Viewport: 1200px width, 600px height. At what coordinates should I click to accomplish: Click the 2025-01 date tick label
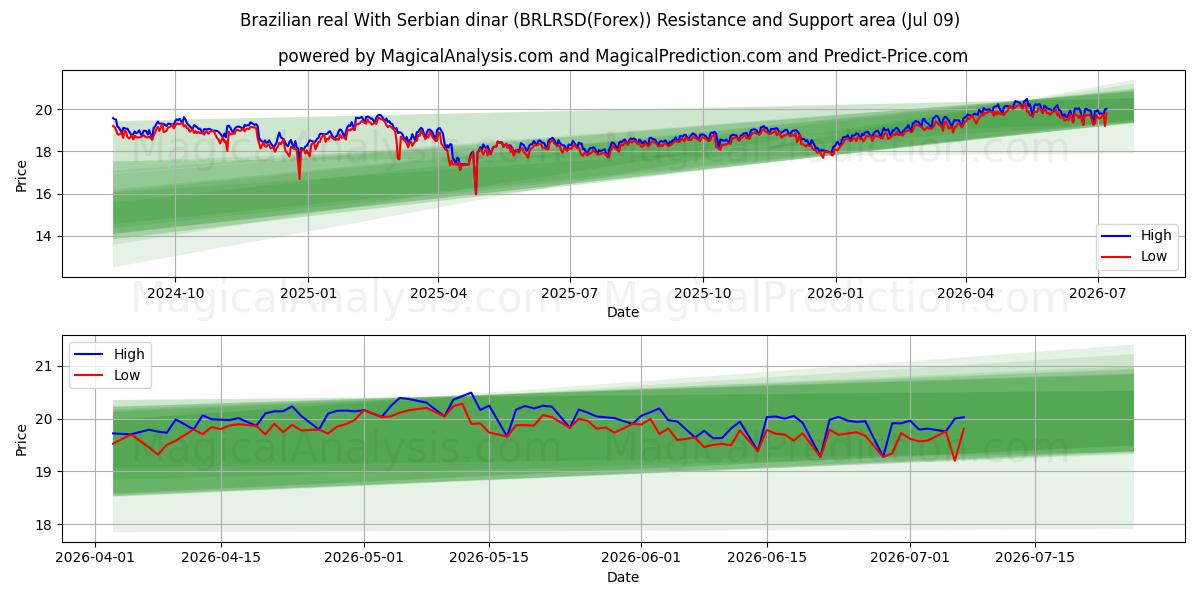coord(307,294)
